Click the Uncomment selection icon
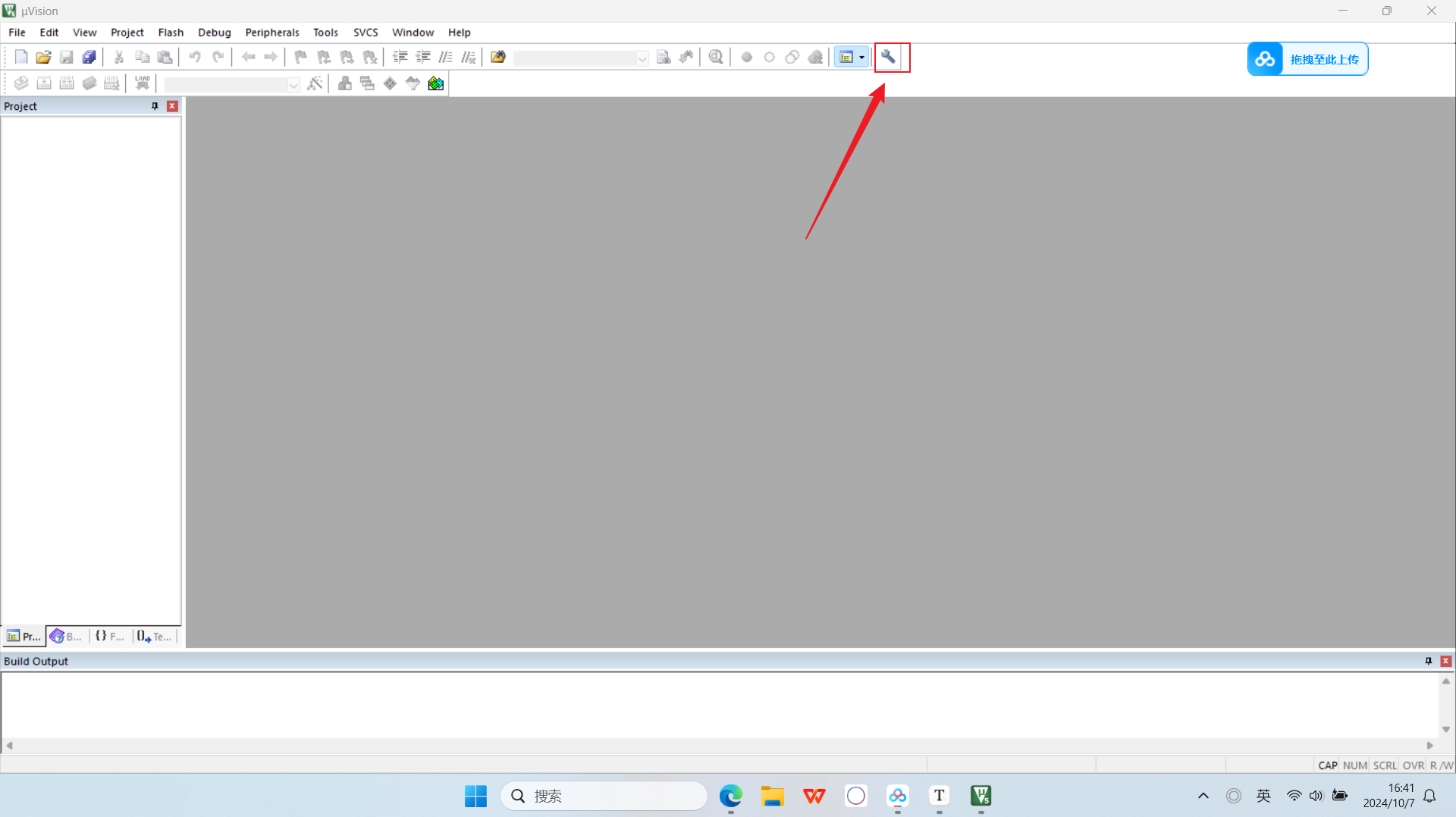The image size is (1456, 817). coord(469,58)
